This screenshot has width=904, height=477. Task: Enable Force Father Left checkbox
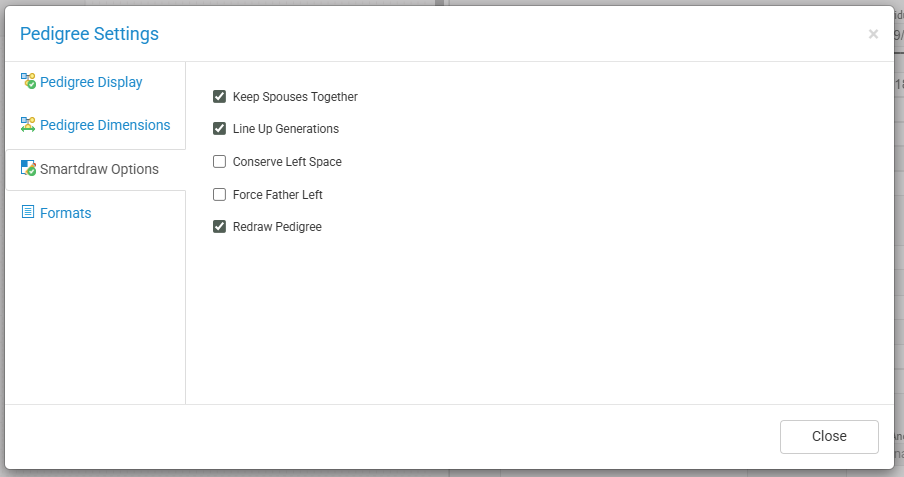tap(220, 194)
